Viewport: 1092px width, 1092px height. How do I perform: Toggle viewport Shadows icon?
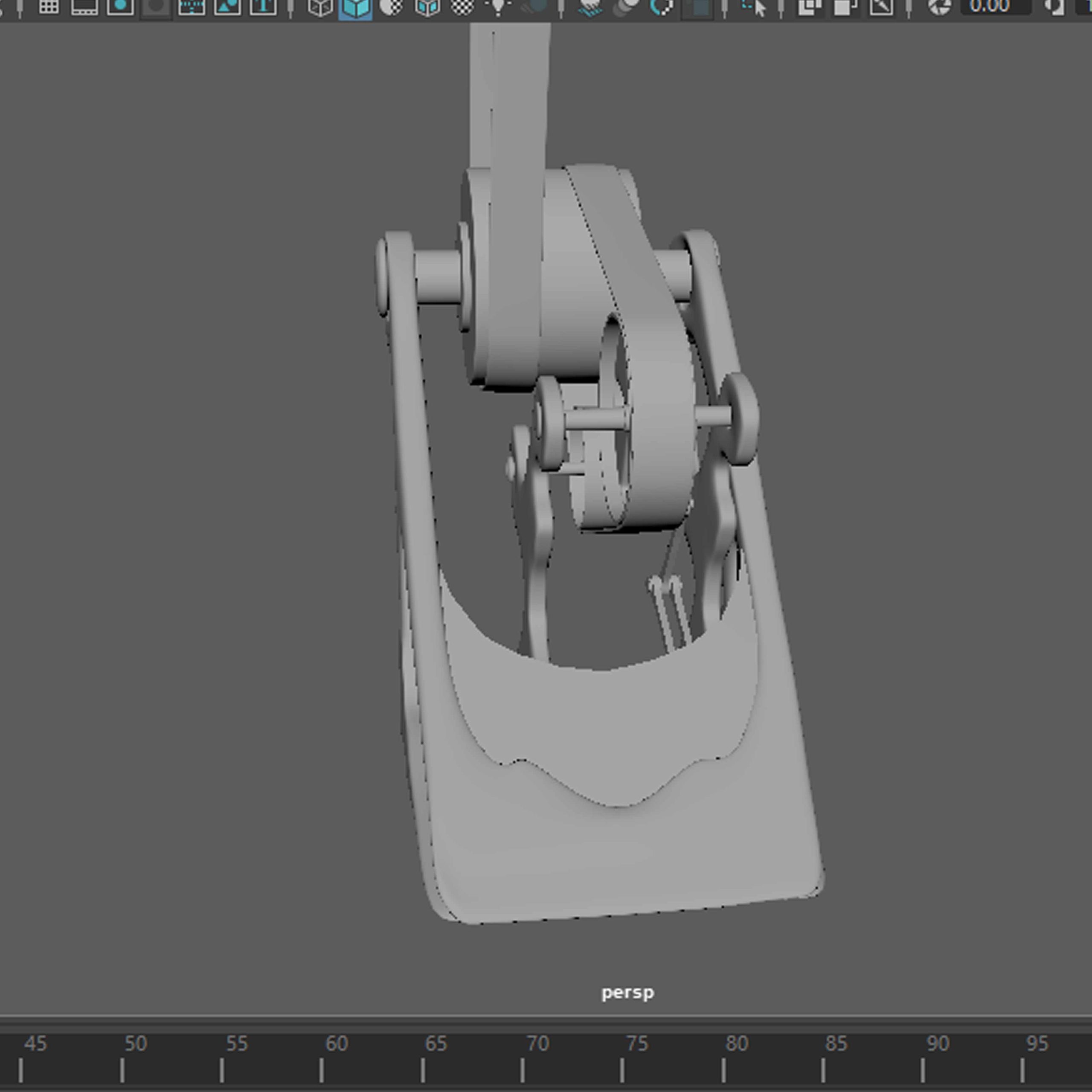[x=534, y=7]
